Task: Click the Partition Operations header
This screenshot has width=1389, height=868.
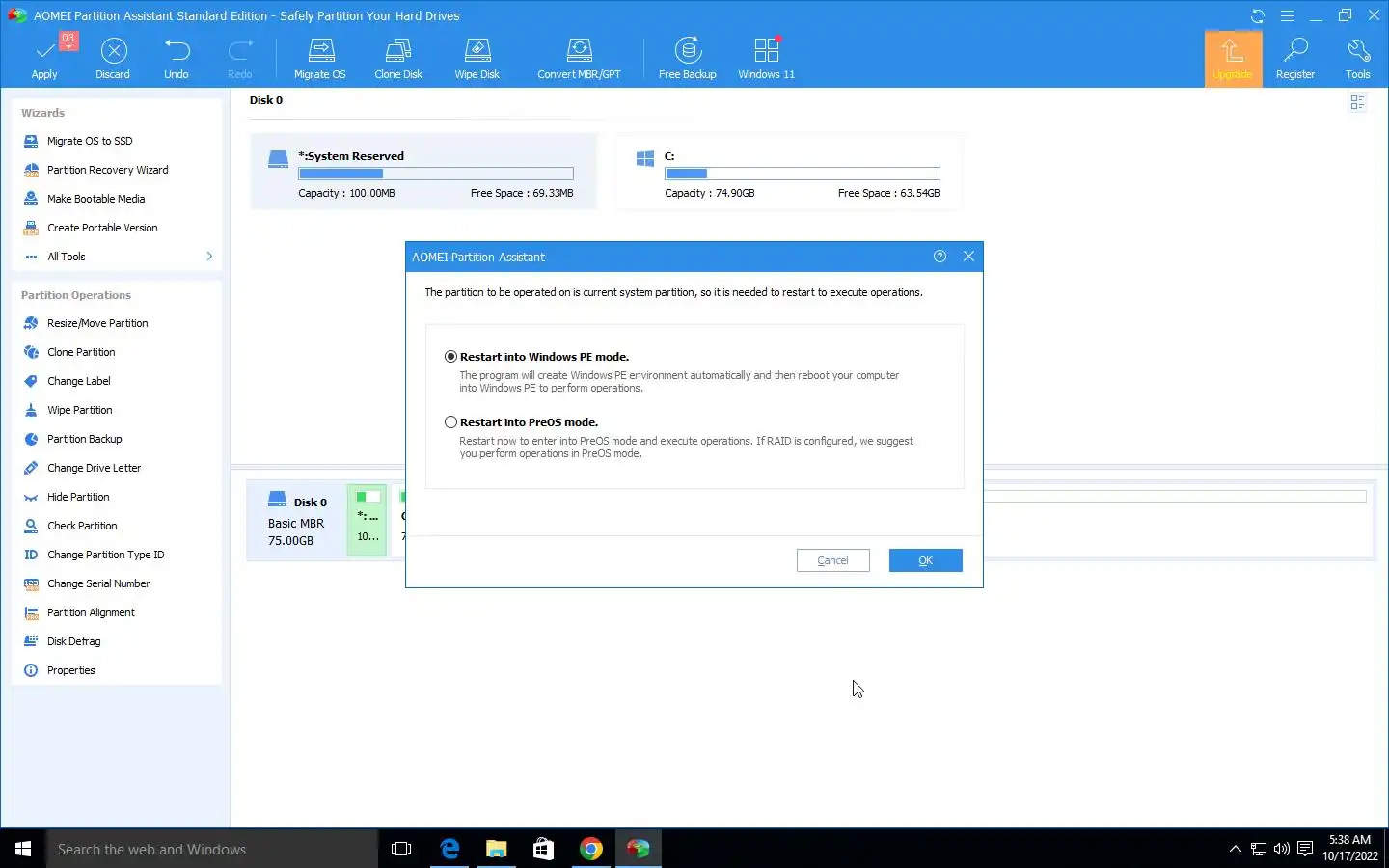Action: click(76, 295)
